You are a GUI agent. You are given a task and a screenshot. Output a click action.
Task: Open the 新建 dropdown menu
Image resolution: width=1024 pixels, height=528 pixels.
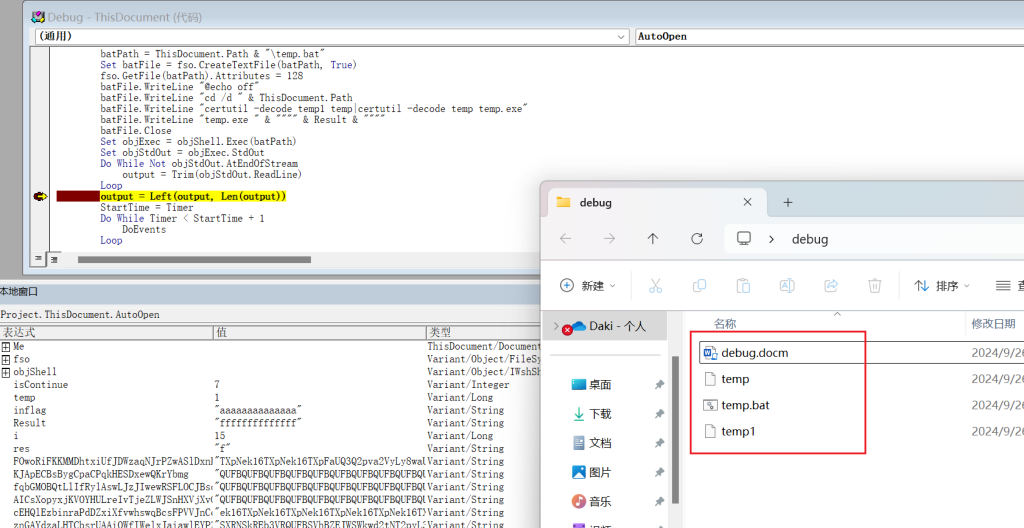[x=588, y=286]
